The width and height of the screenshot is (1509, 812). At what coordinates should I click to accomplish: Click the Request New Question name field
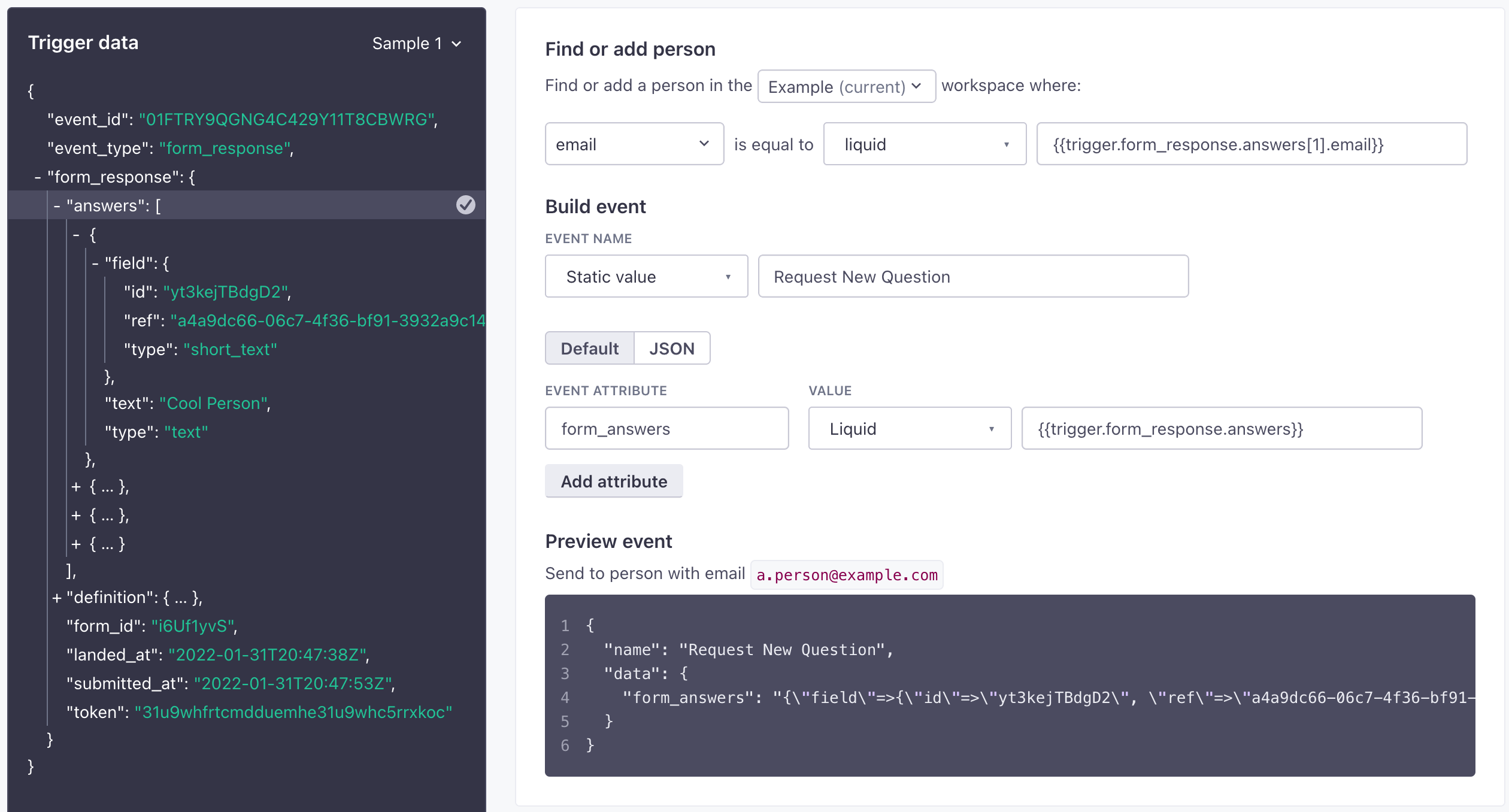pyautogui.click(x=972, y=277)
